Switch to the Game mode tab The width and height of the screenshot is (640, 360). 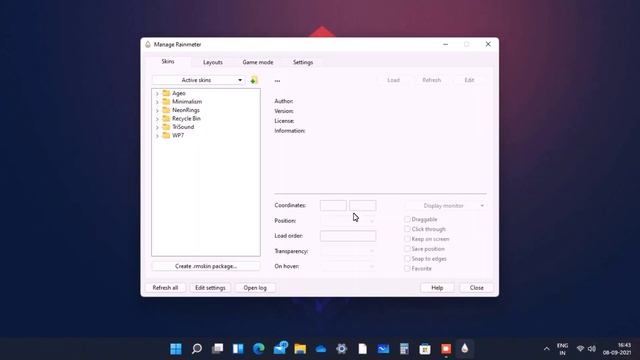[x=258, y=62]
